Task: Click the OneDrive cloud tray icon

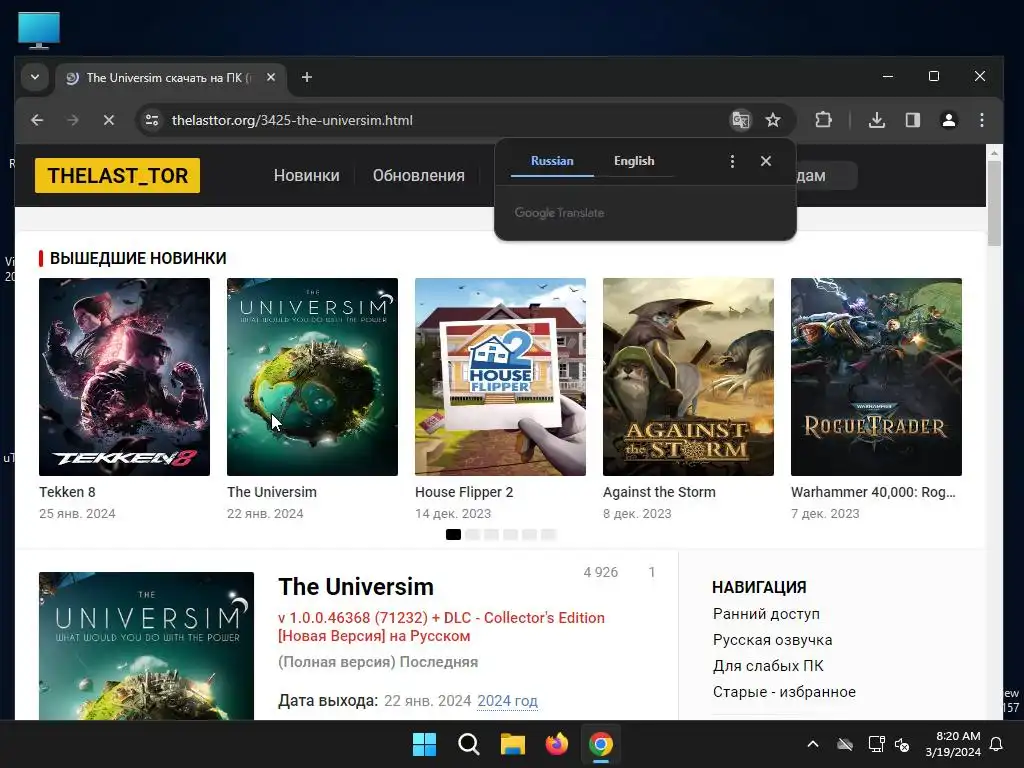Action: (x=845, y=744)
